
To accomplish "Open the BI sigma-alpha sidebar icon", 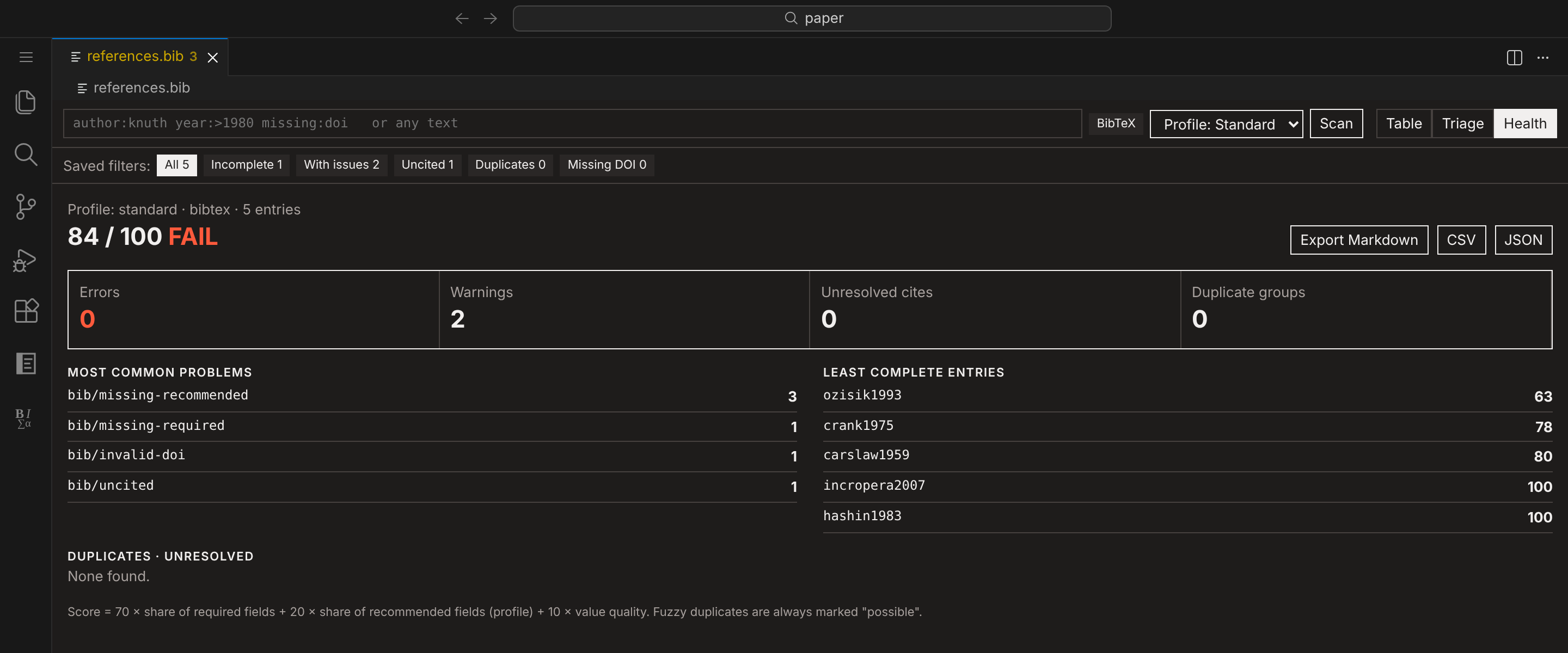I will (x=24, y=418).
